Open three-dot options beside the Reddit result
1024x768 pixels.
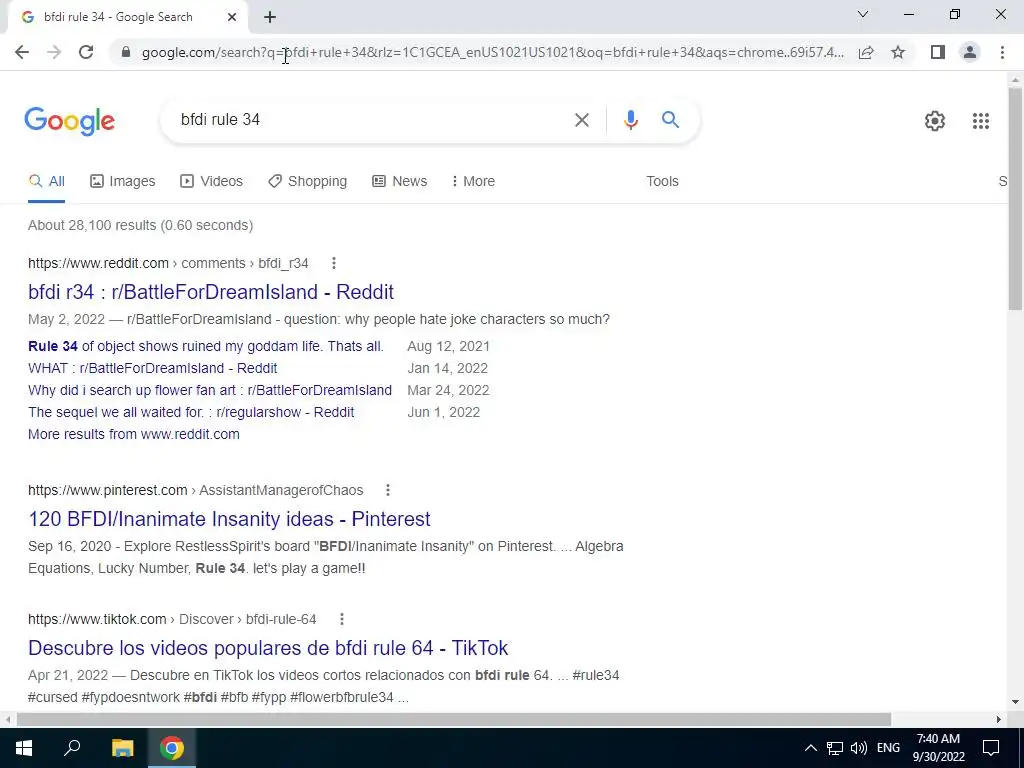[334, 263]
